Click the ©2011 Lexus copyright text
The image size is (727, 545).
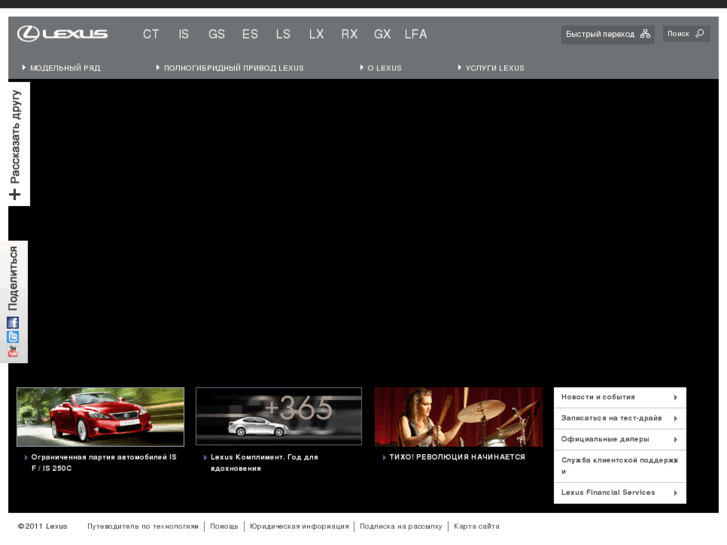43,526
